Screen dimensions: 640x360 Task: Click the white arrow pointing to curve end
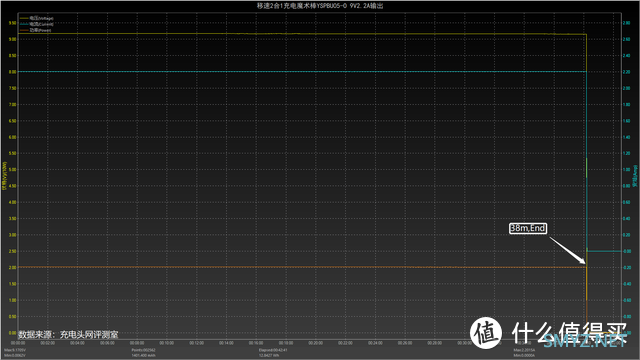point(567,250)
